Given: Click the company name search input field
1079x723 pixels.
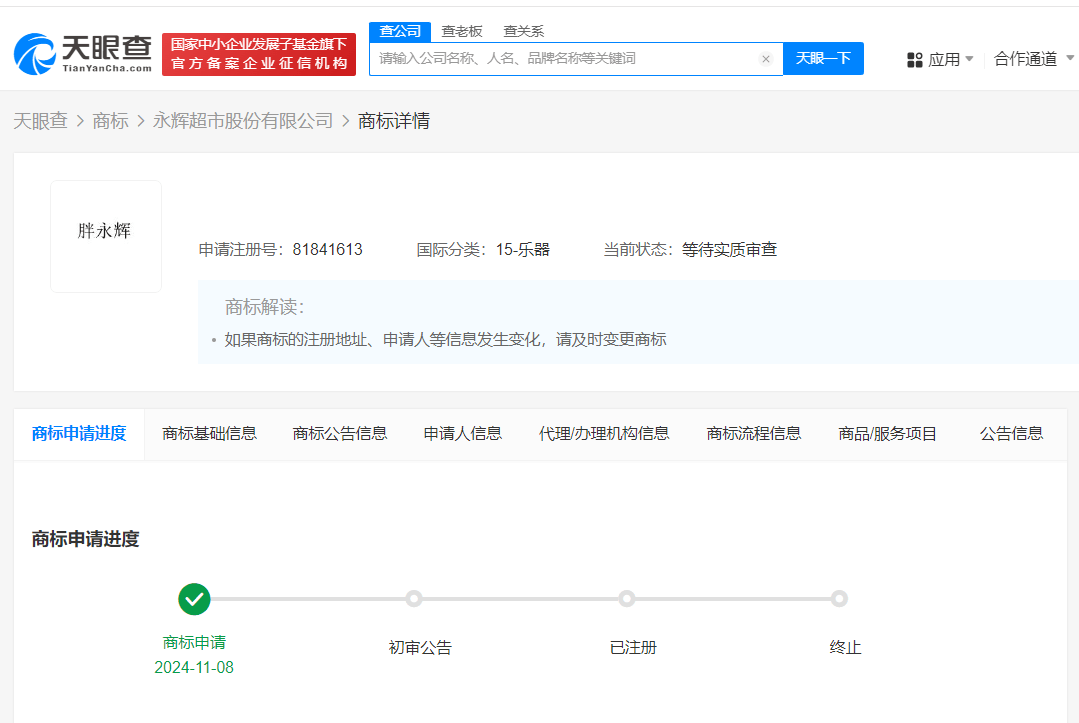Looking at the screenshot, I should [x=565, y=59].
